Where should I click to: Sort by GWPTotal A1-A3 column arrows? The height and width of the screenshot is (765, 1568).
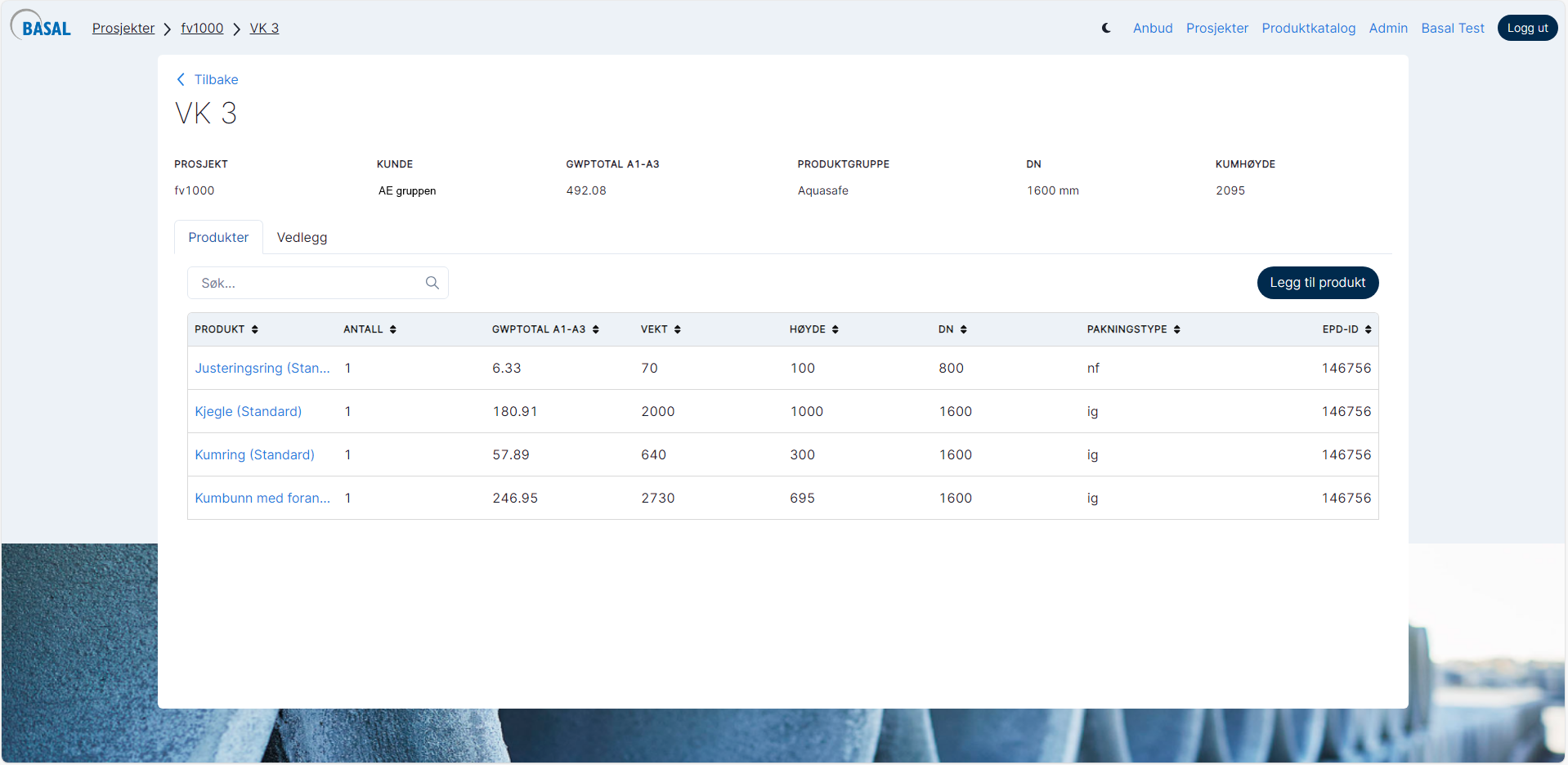(596, 329)
